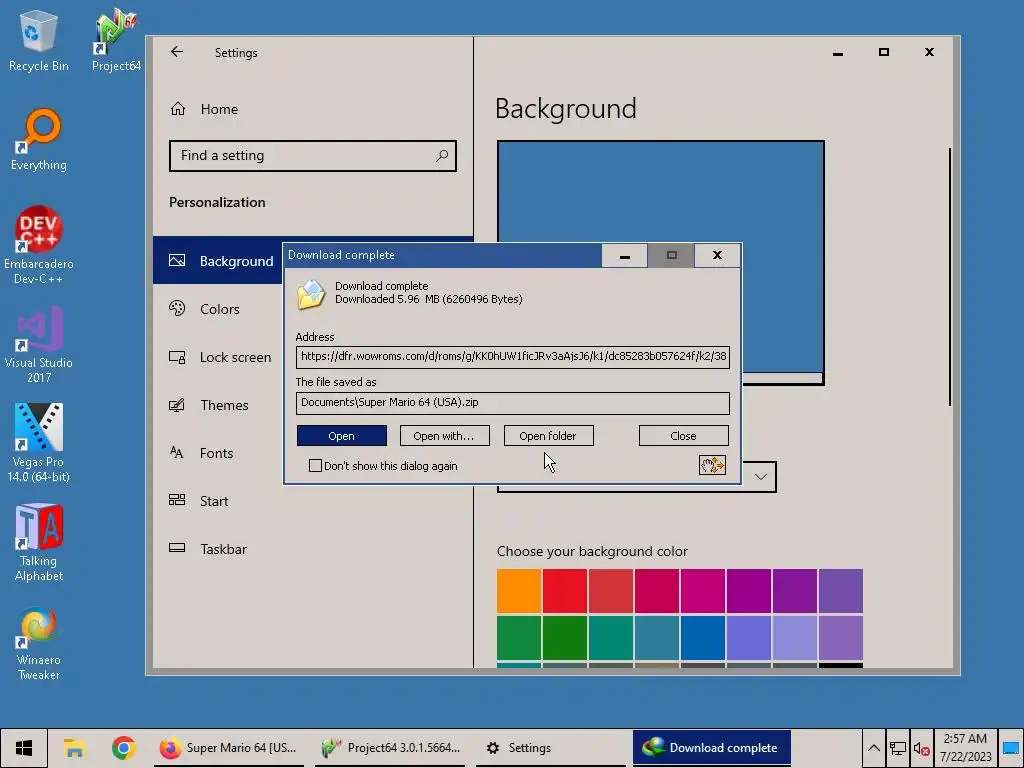
Task: Select Background in Personalization sidebar
Action: point(218,261)
